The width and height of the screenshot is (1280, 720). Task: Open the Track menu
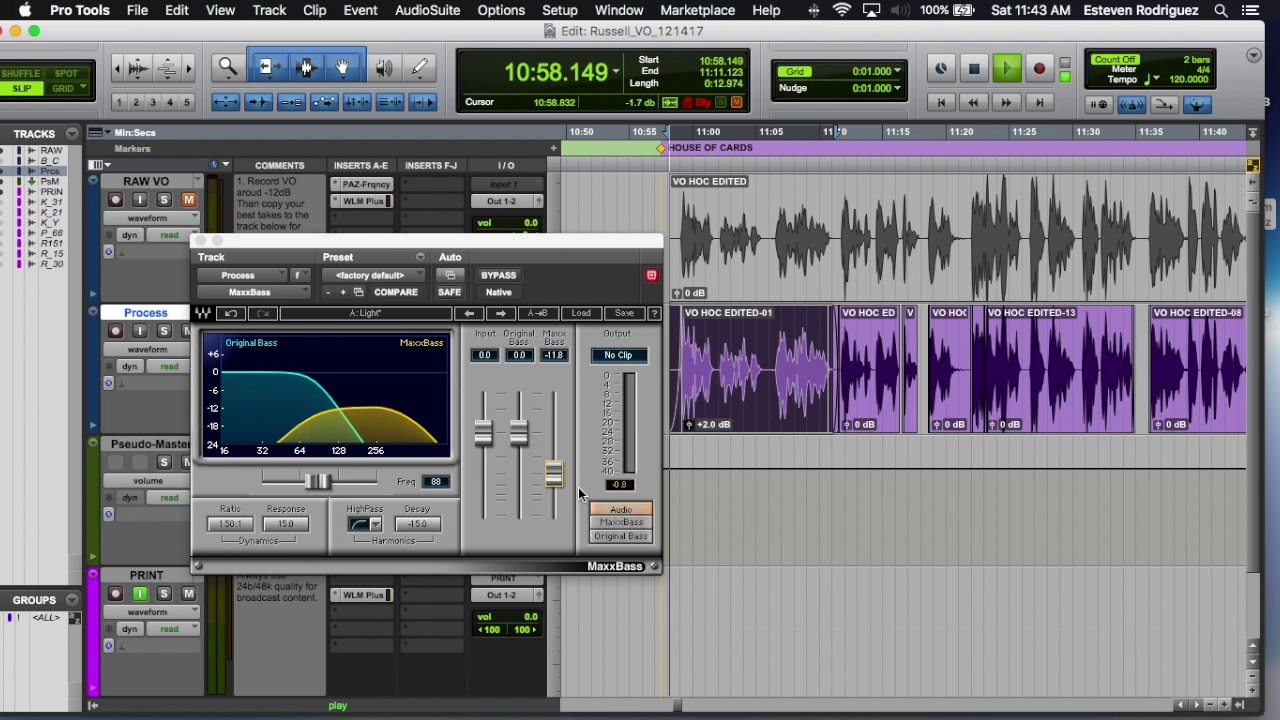(x=269, y=10)
